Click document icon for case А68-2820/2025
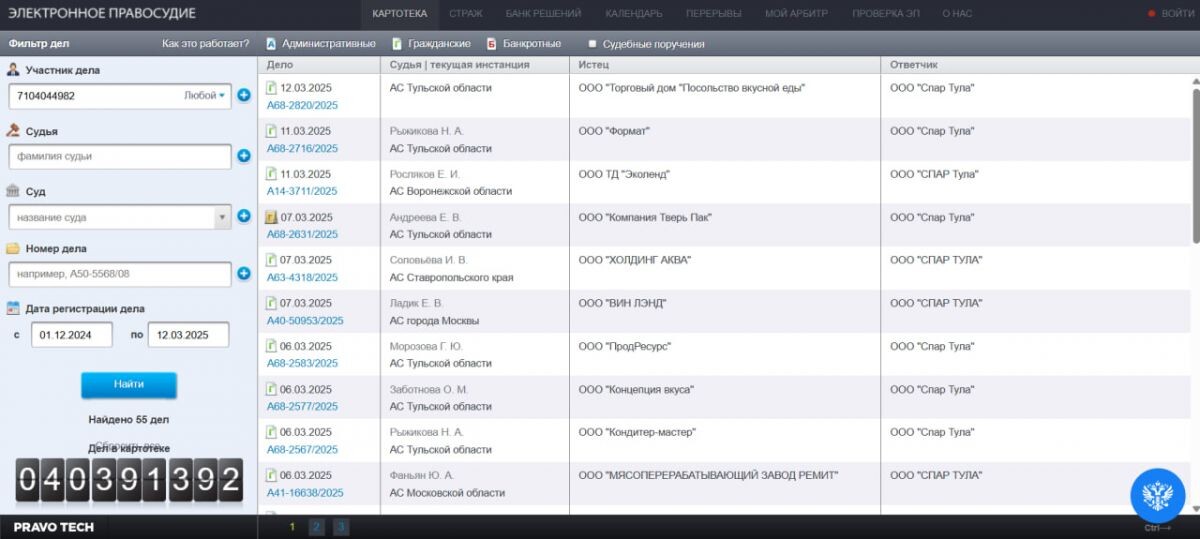This screenshot has width=1200, height=539. tap(271, 87)
